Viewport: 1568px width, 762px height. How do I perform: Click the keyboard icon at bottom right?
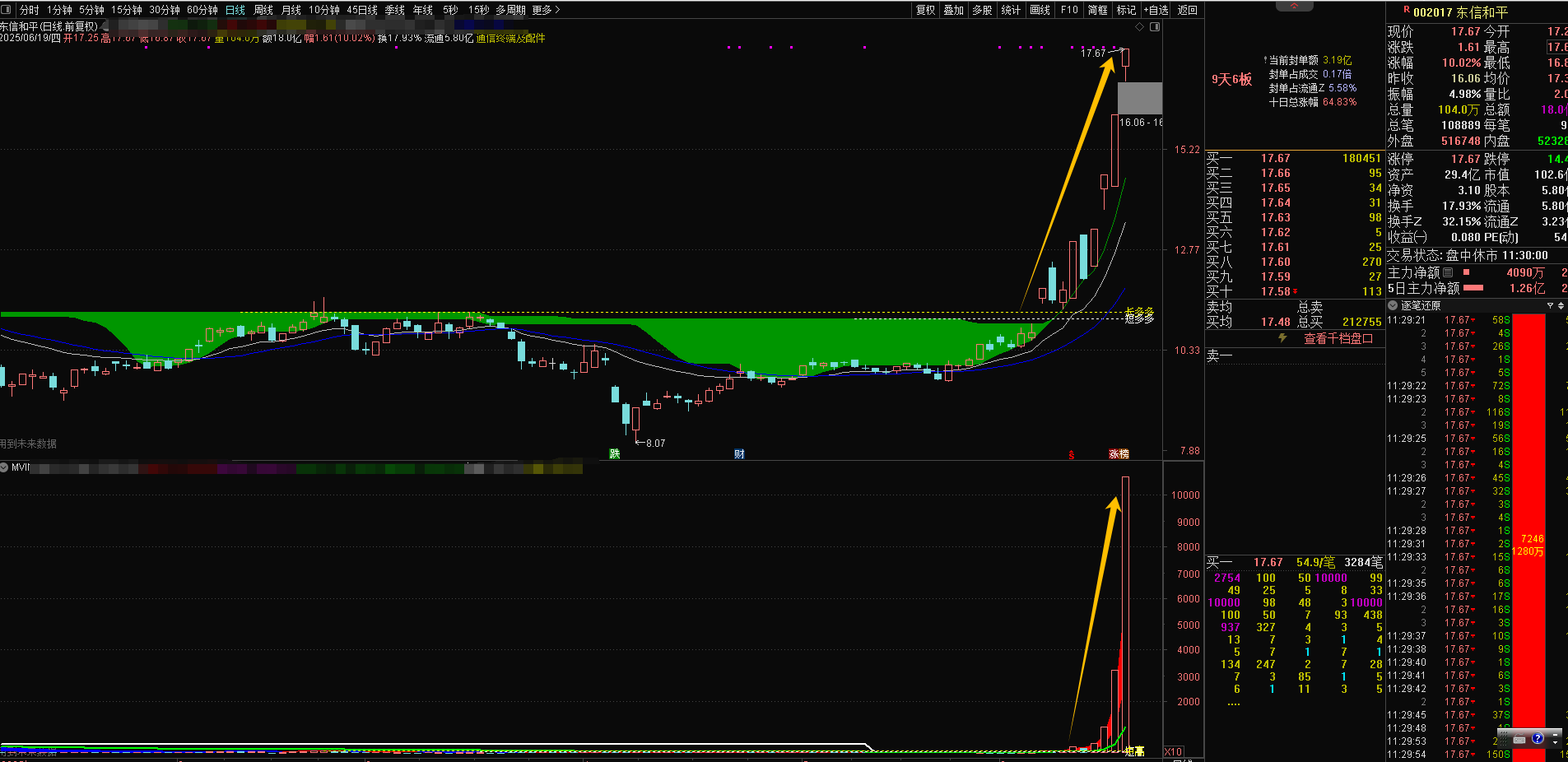(1519, 739)
